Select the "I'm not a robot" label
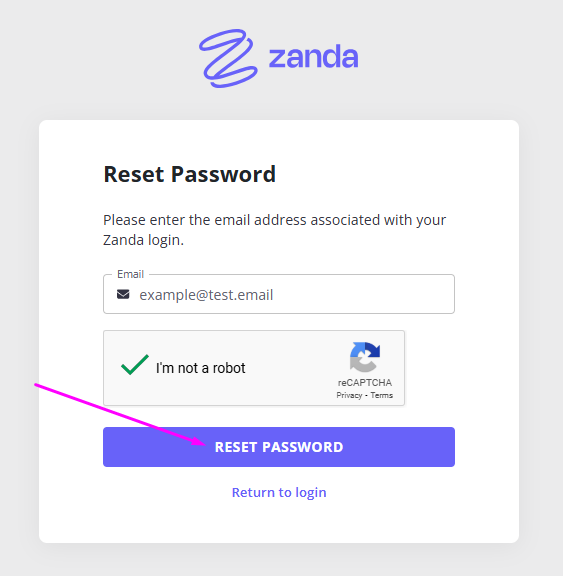 [x=201, y=368]
